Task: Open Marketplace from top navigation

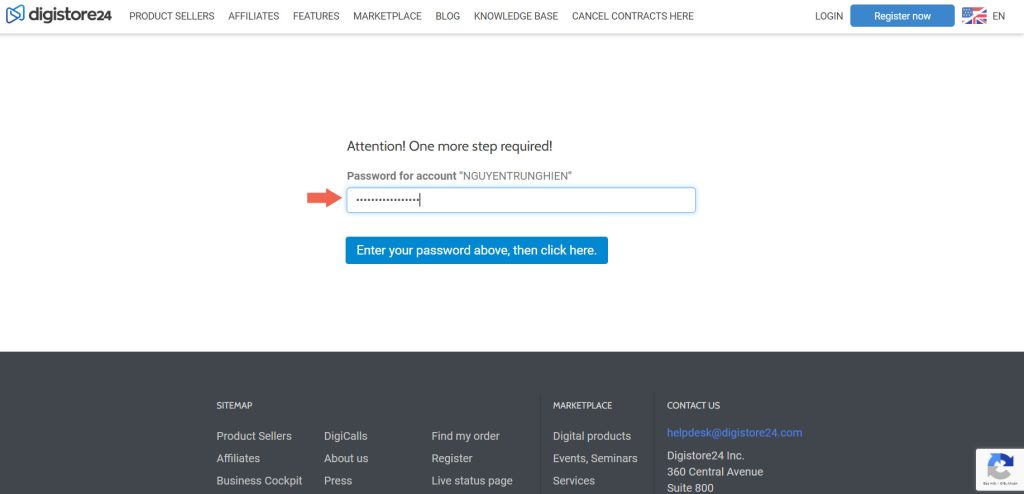Action: pos(387,16)
